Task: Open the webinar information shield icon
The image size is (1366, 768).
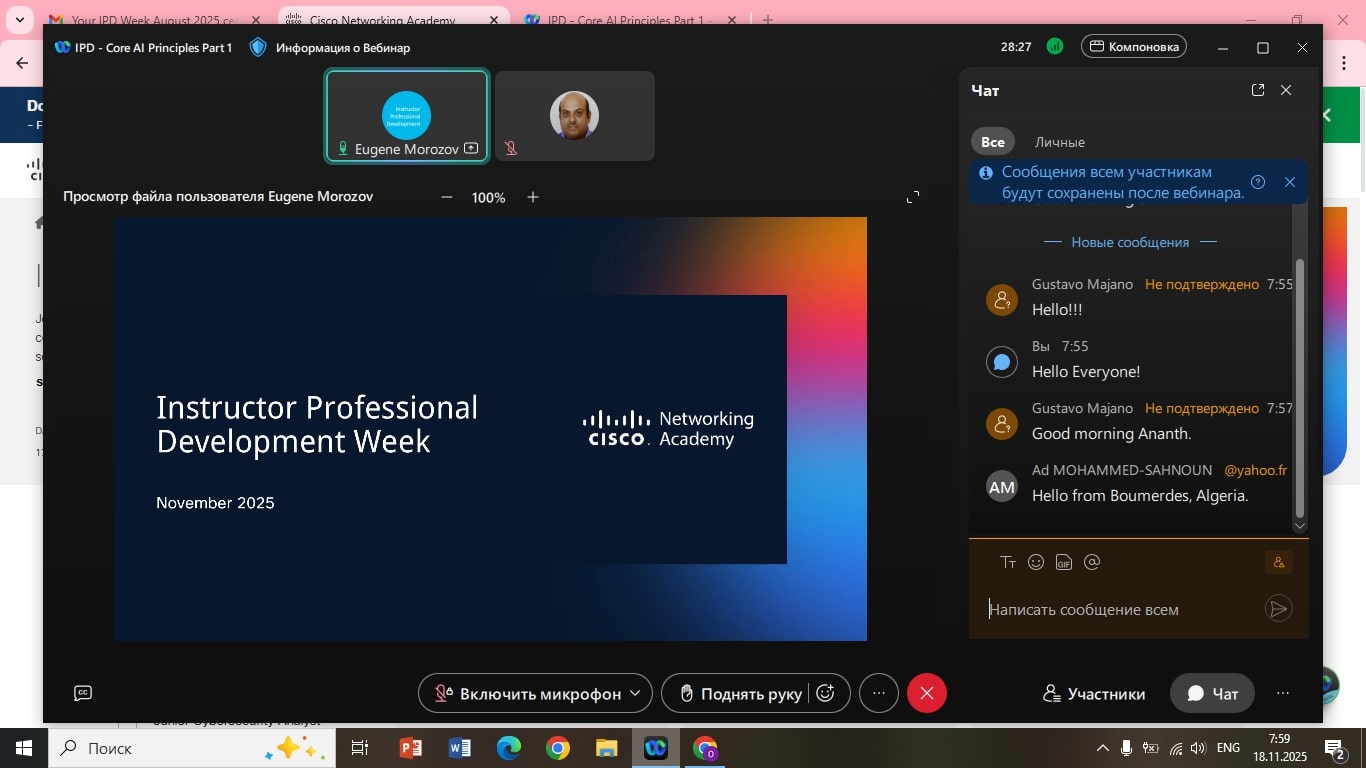Action: 258,47
